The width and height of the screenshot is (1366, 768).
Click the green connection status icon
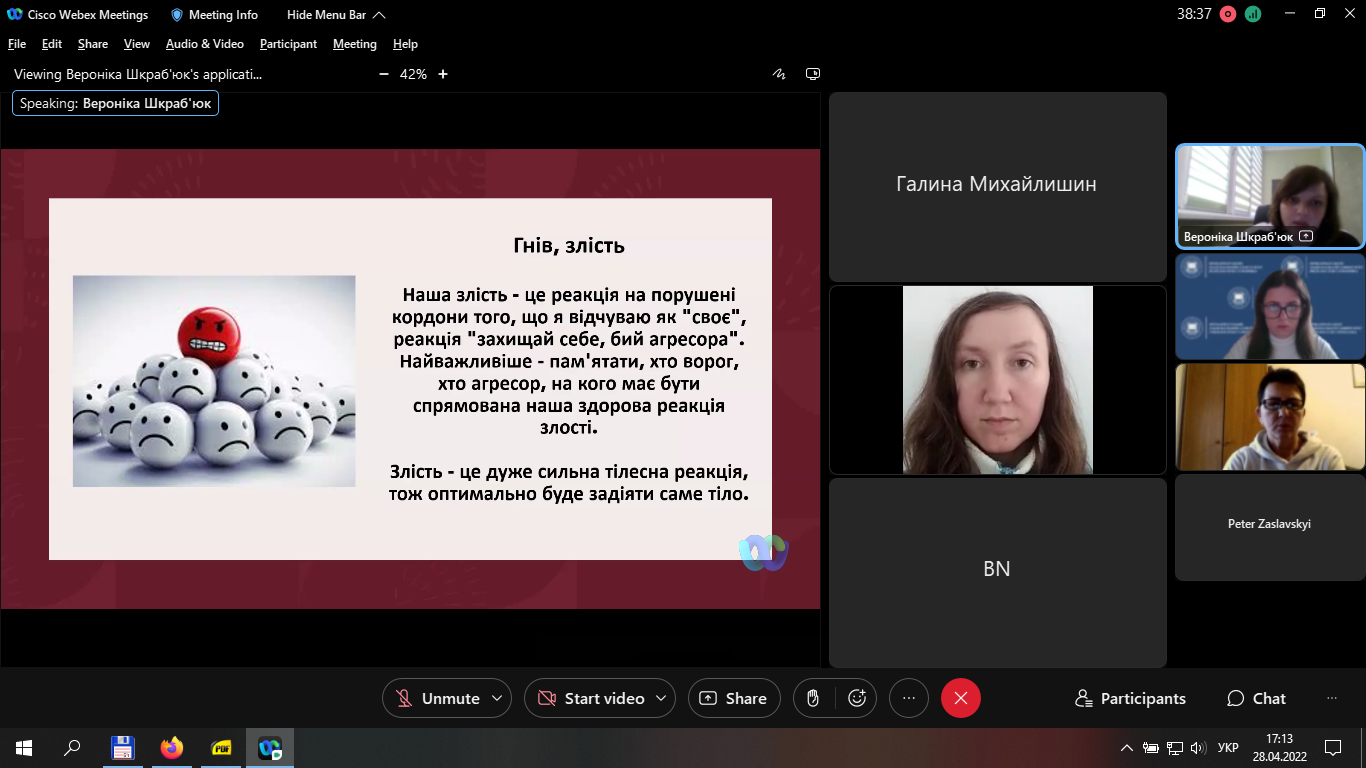[x=1253, y=14]
